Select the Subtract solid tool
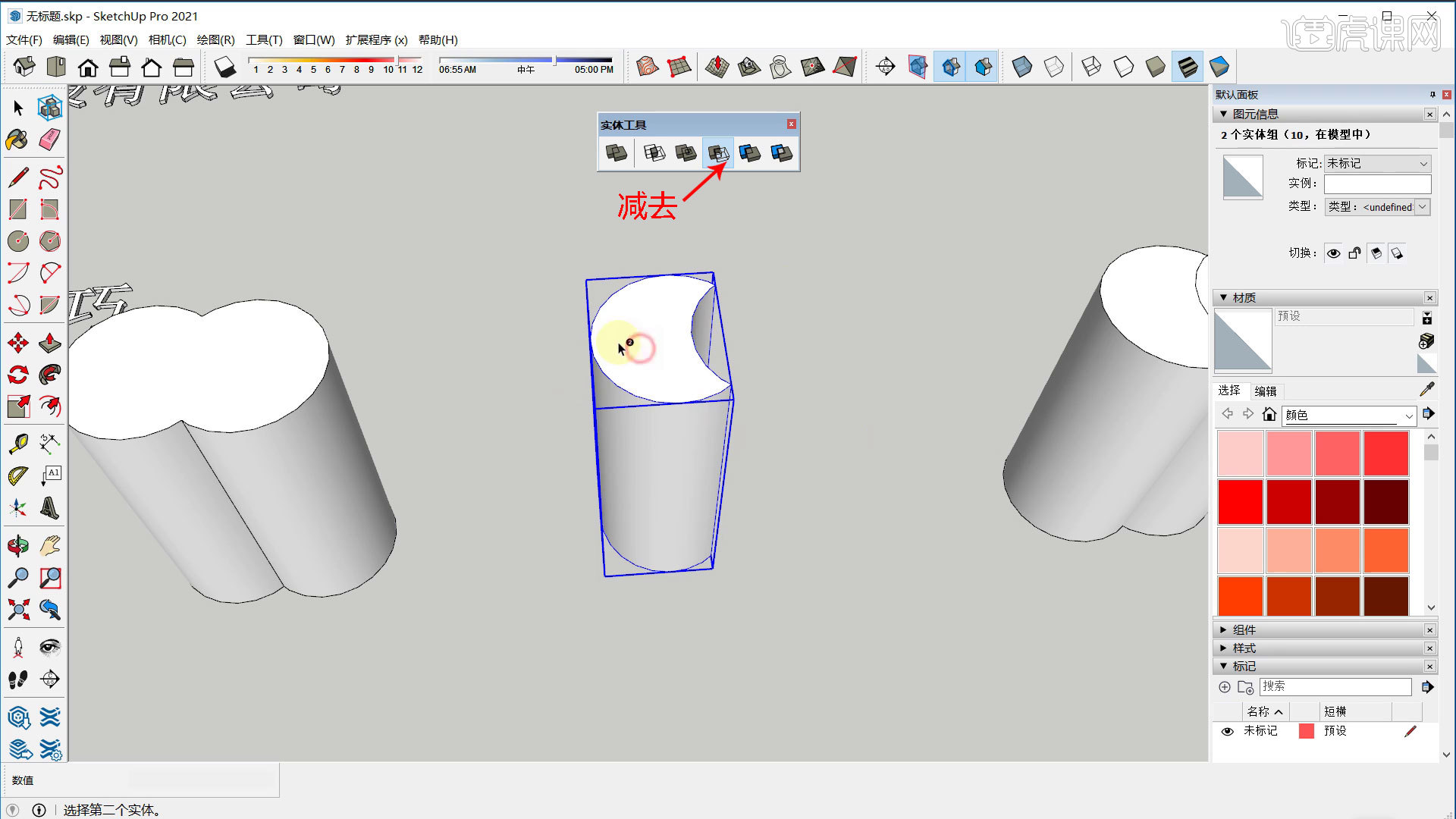Image resolution: width=1456 pixels, height=819 pixels. pyautogui.click(x=717, y=153)
